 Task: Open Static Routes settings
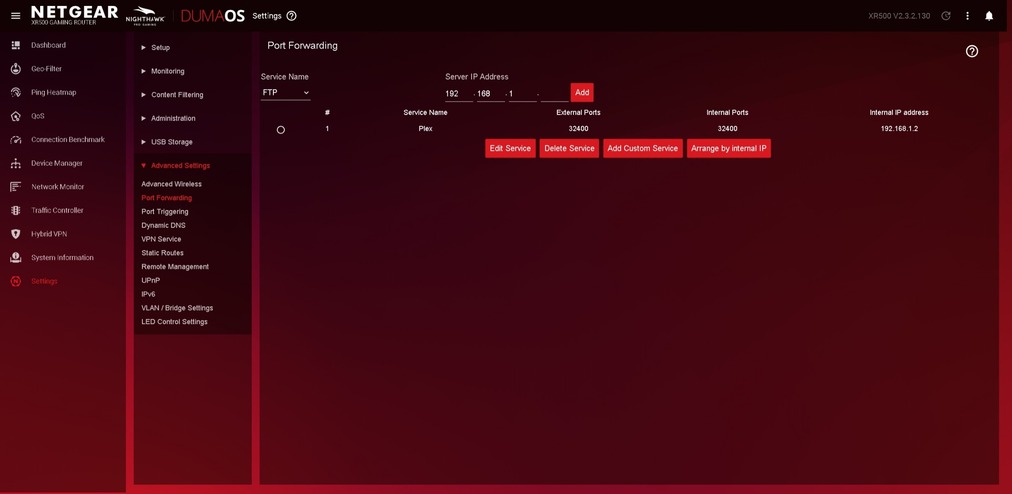[x=163, y=253]
